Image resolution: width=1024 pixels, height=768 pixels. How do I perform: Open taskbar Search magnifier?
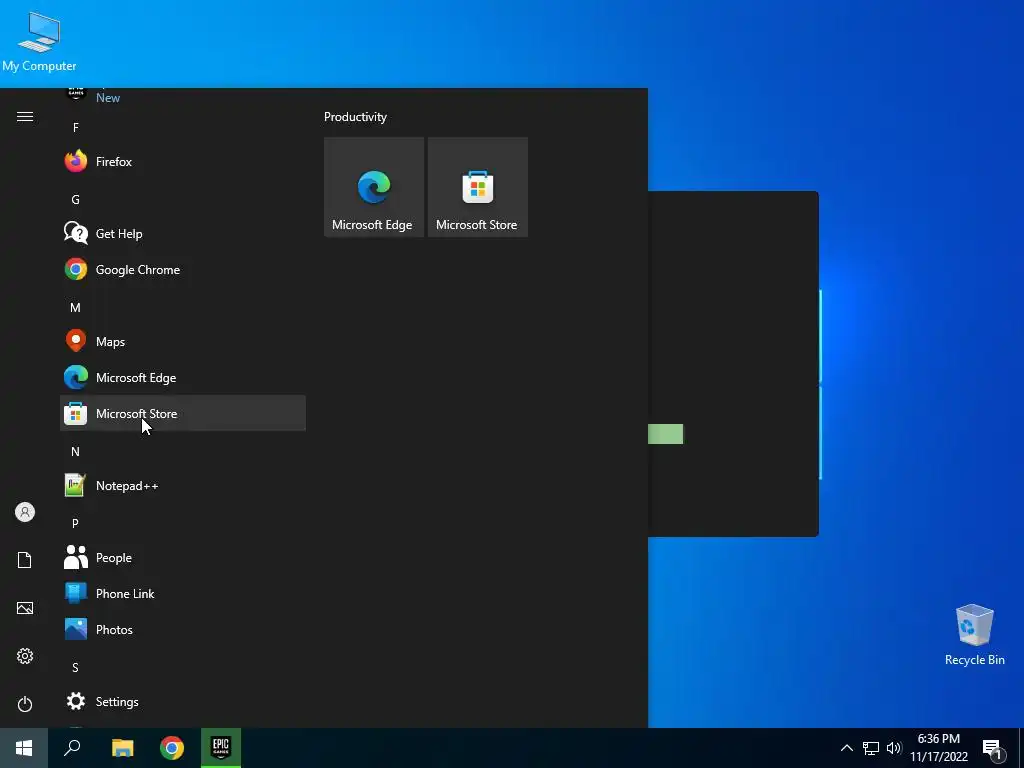click(72, 748)
